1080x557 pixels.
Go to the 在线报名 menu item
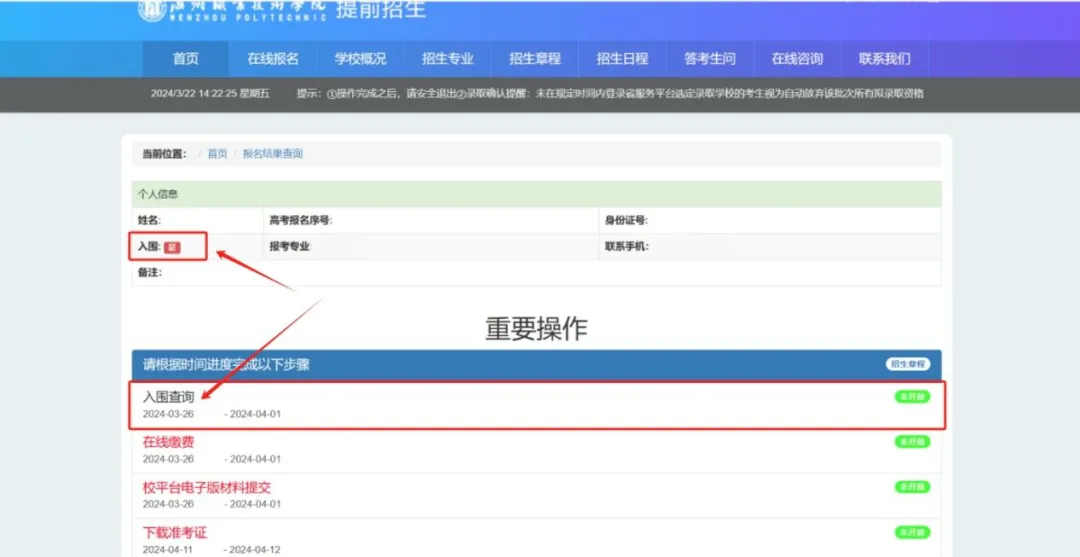pyautogui.click(x=273, y=59)
